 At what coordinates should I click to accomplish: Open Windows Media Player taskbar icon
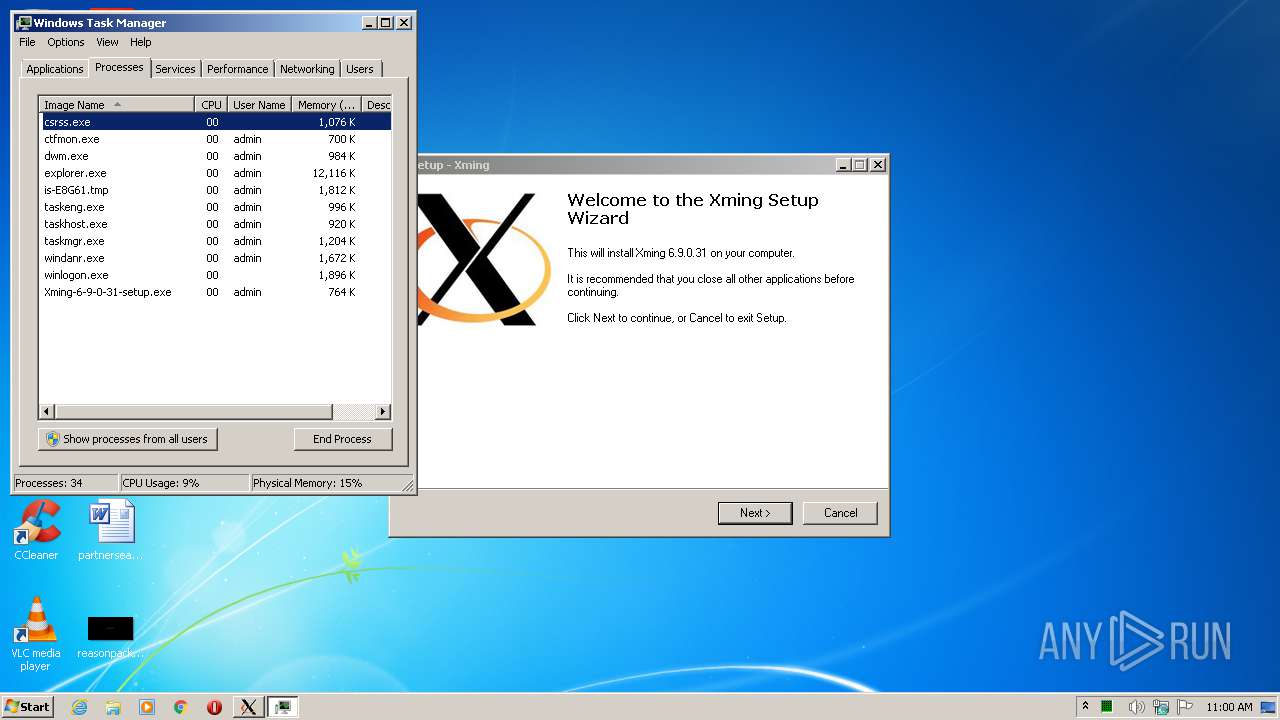(x=147, y=707)
